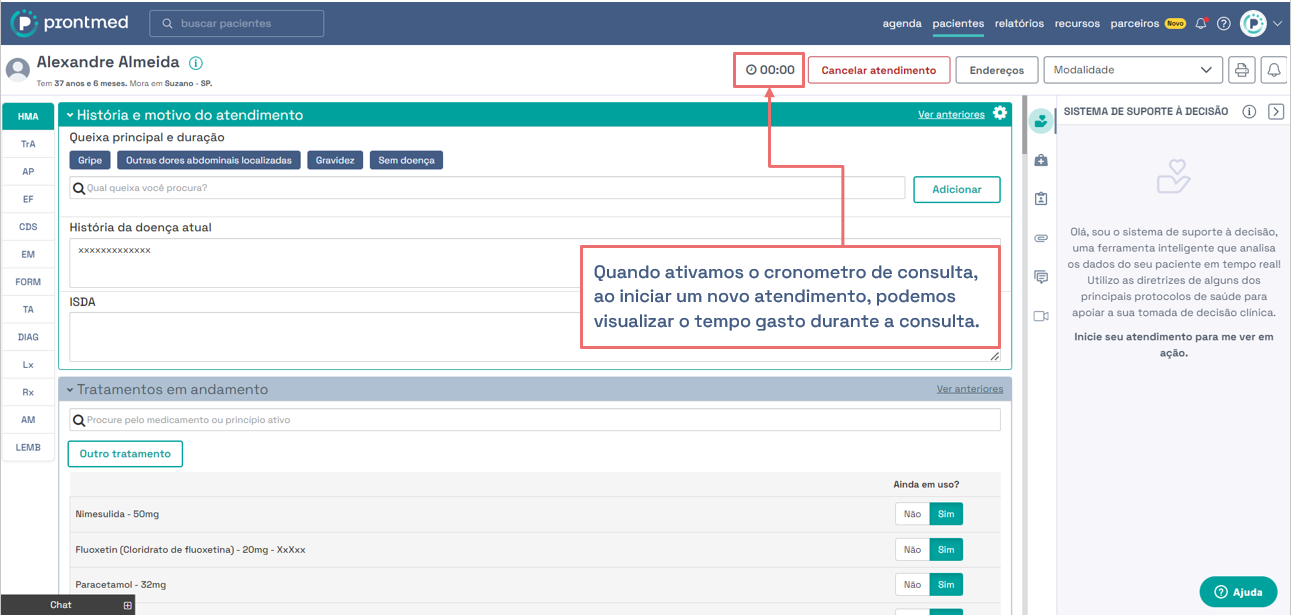This screenshot has width=1291, height=615.
Task: Open the messages chat sidebar icon
Action: click(1041, 277)
